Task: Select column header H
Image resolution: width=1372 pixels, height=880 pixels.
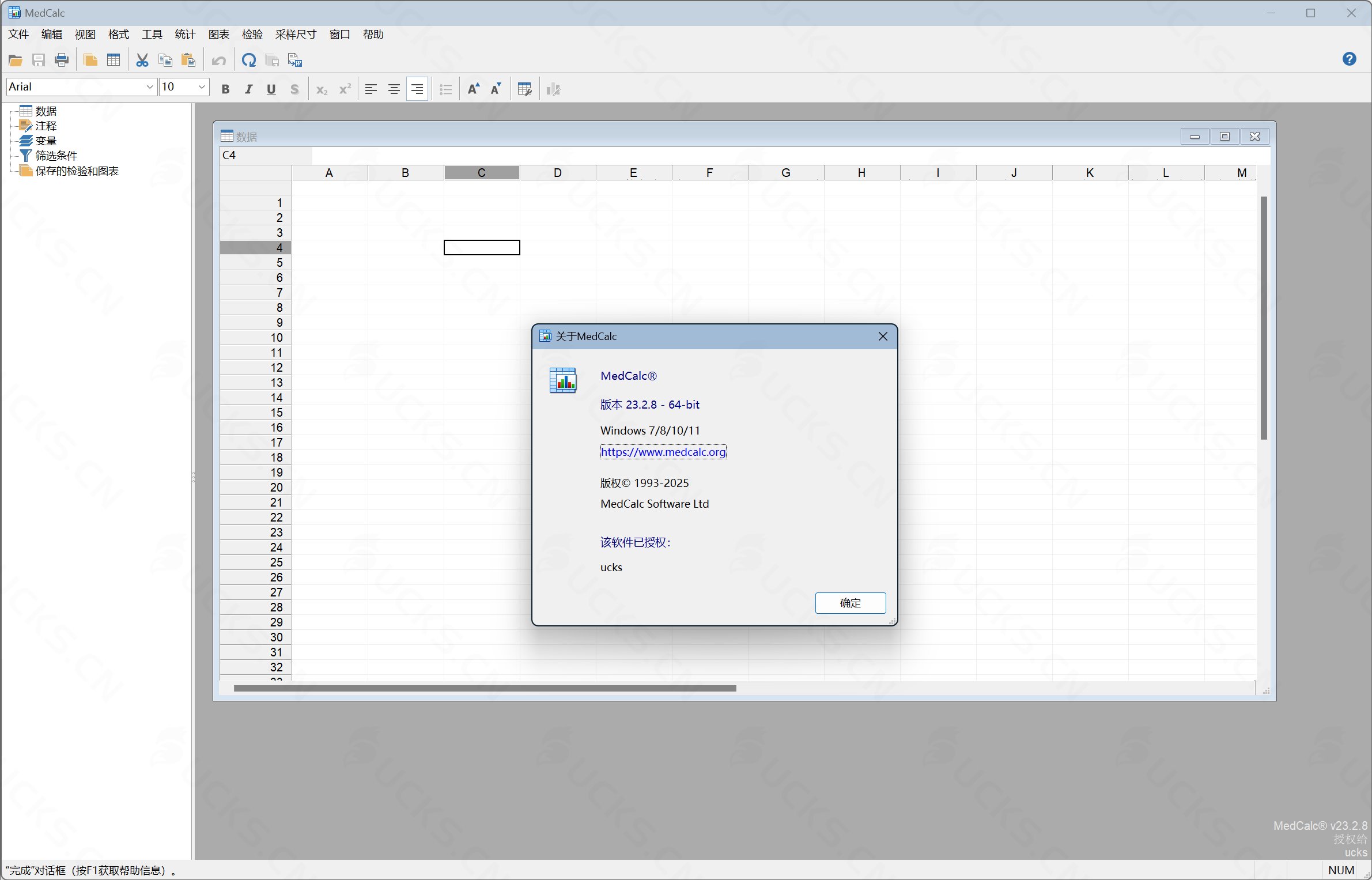Action: [861, 173]
